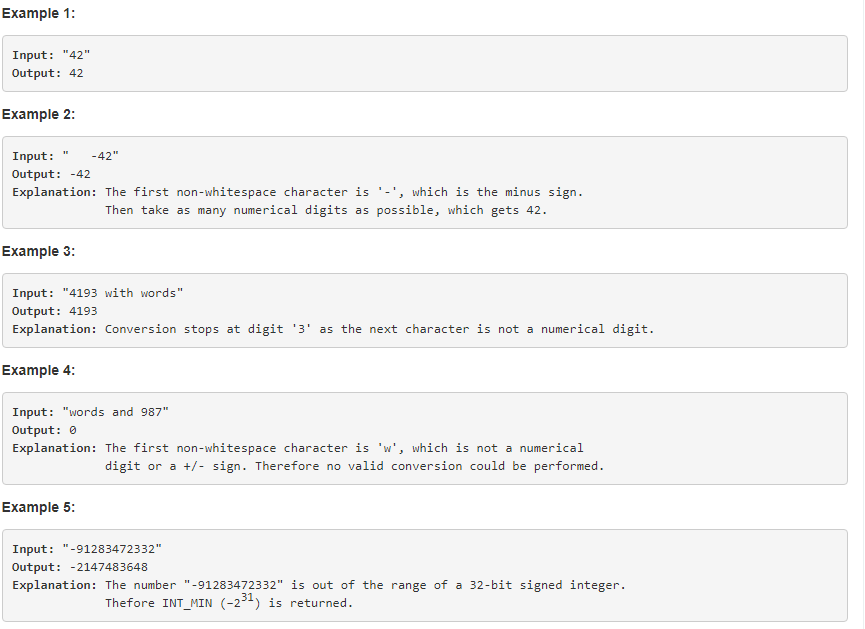Image resolution: width=865 pixels, height=629 pixels.
Task: Click input "words and 987"
Action: (90, 412)
